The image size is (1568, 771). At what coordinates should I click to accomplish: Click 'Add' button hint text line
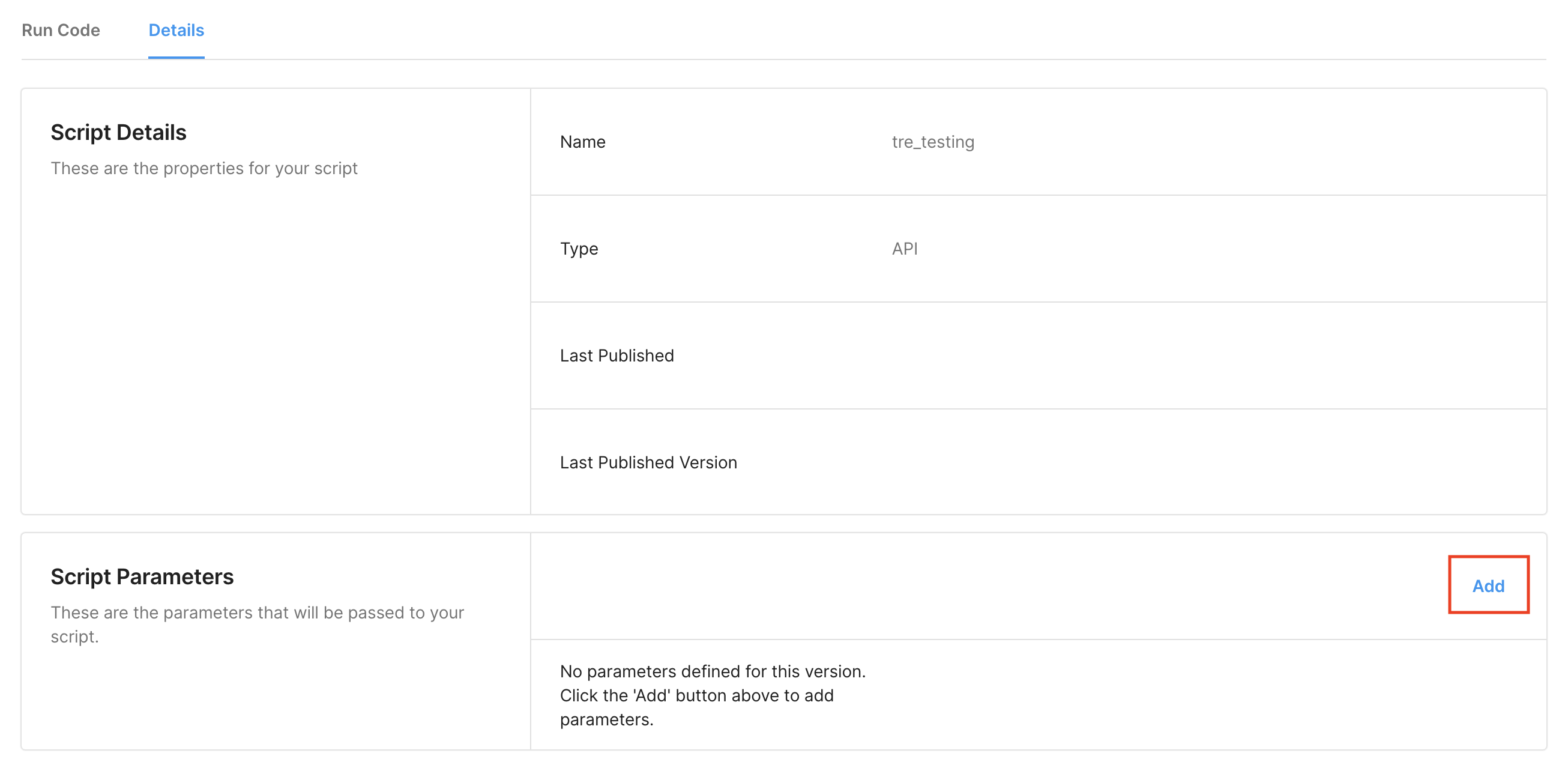coord(696,695)
